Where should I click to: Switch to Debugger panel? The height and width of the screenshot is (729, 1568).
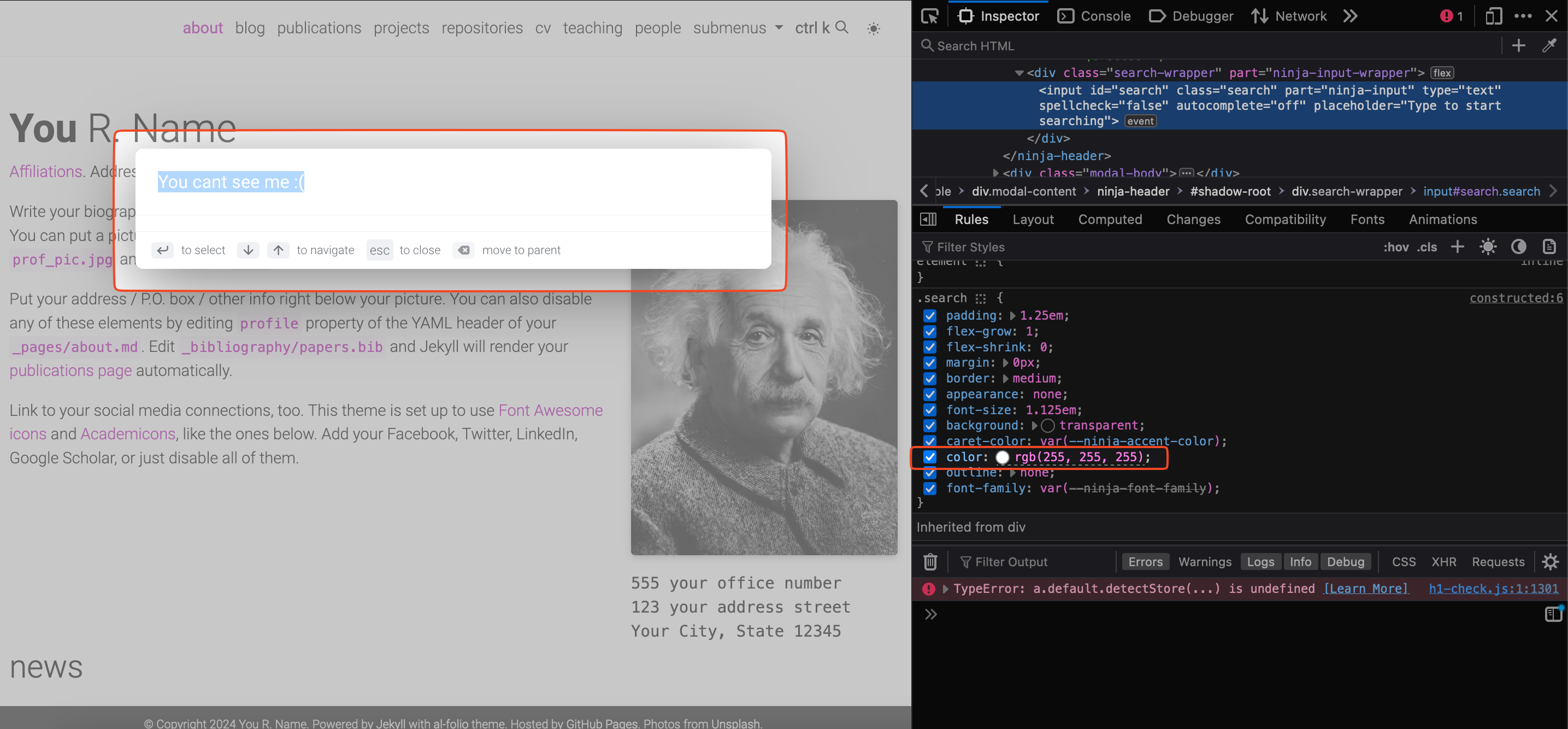coord(1197,18)
